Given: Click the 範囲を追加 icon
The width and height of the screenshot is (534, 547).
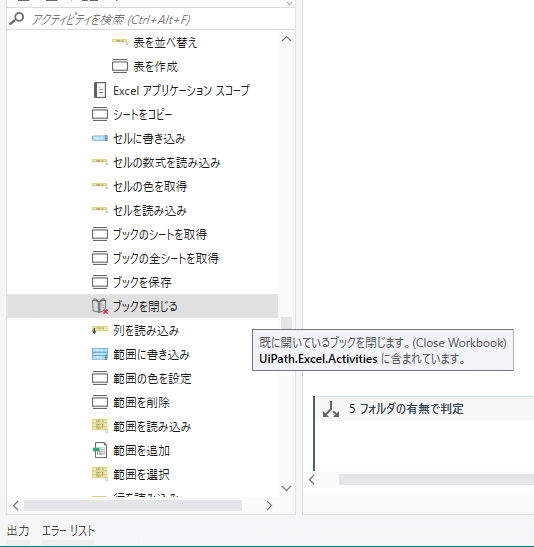Looking at the screenshot, I should pos(100,450).
